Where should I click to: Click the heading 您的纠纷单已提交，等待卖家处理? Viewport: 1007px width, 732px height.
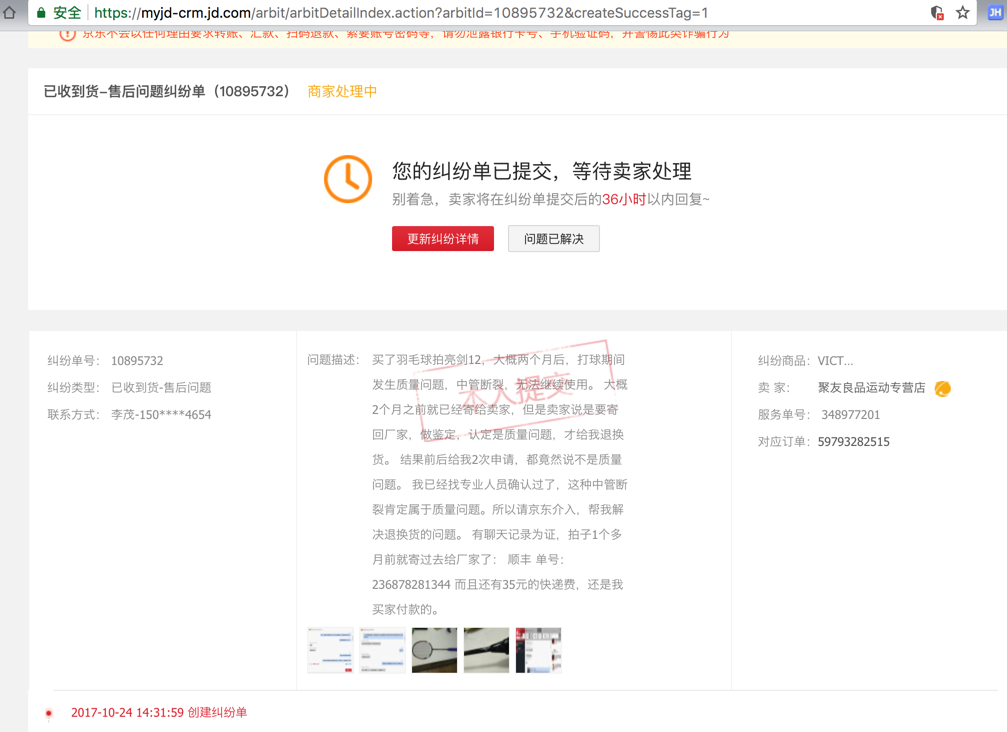coord(542,171)
